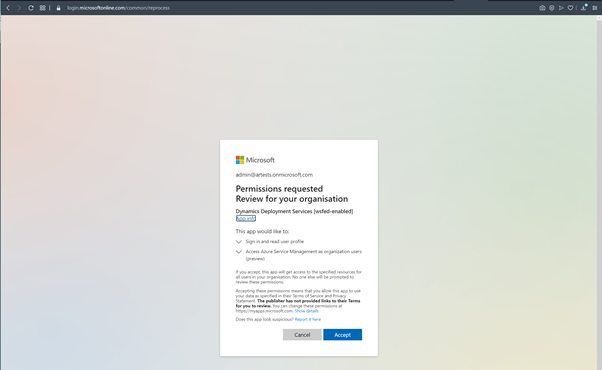Add page to bookmarks with heart icon
This screenshot has height=370, width=602.
[x=571, y=8]
